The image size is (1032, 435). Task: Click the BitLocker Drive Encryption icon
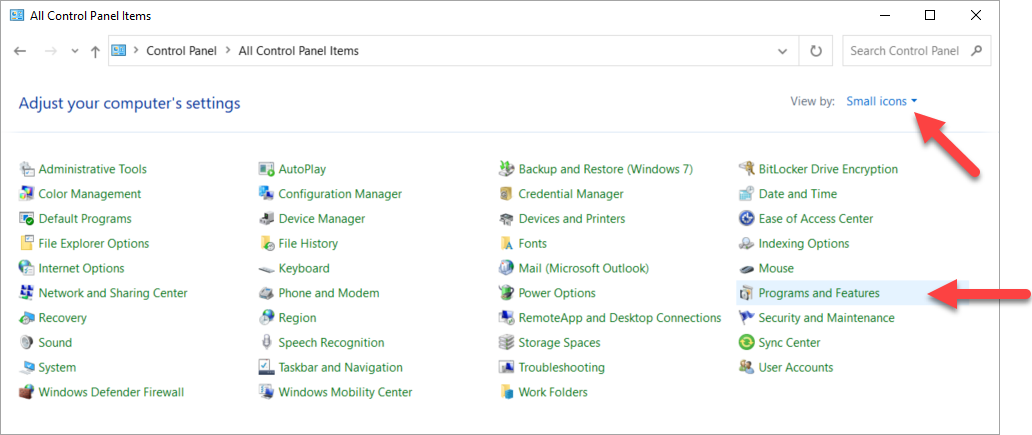(x=746, y=170)
